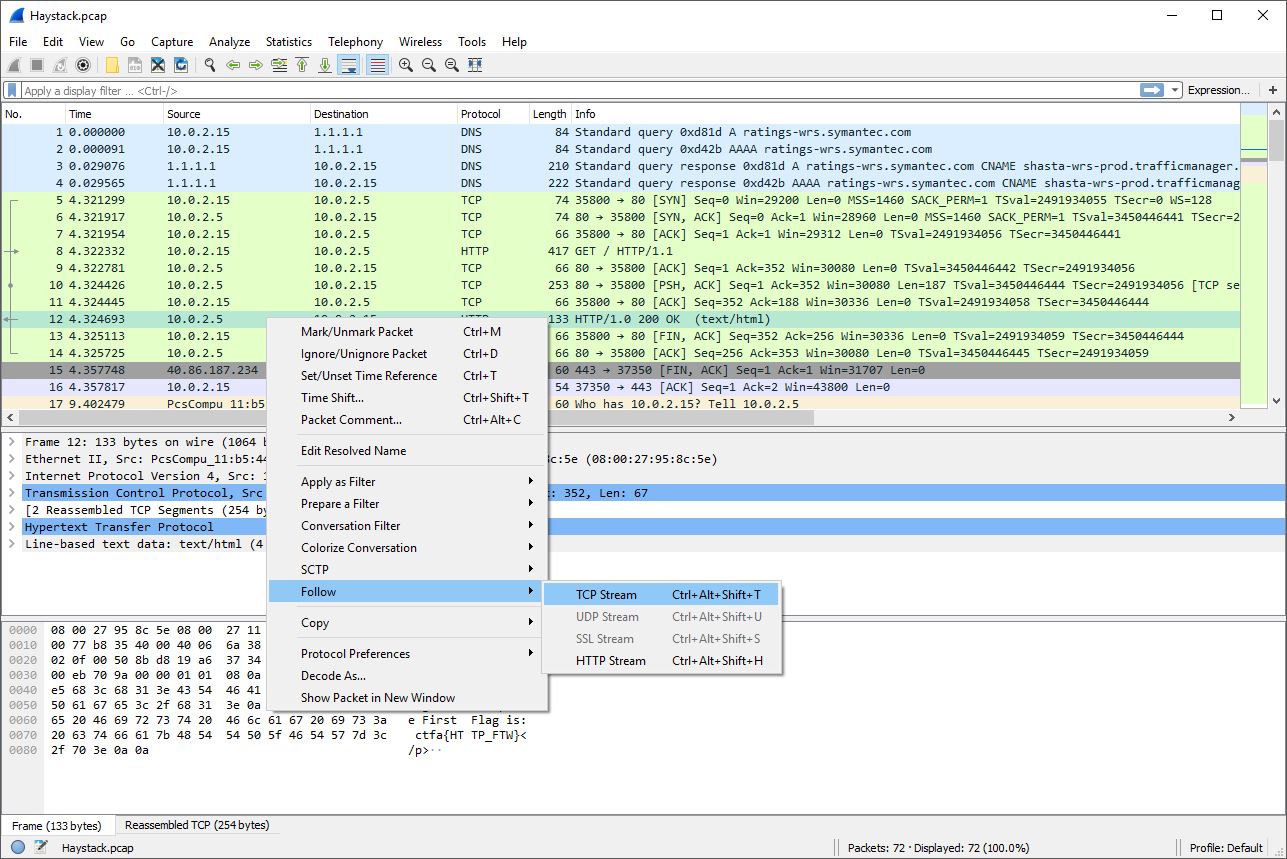Jump to the first packet icon
This screenshot has height=859, width=1287.
(302, 65)
